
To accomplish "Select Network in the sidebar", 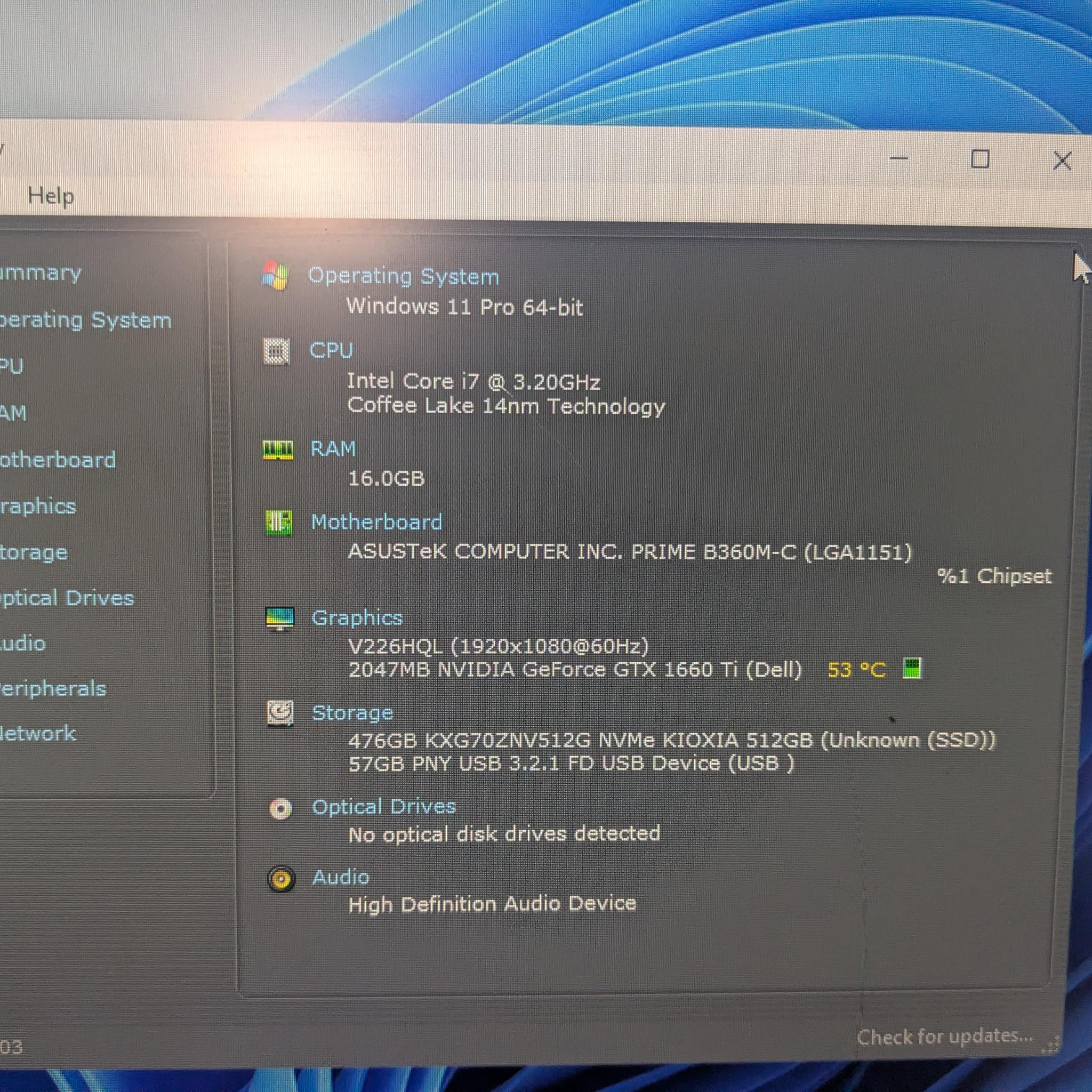I will point(38,734).
